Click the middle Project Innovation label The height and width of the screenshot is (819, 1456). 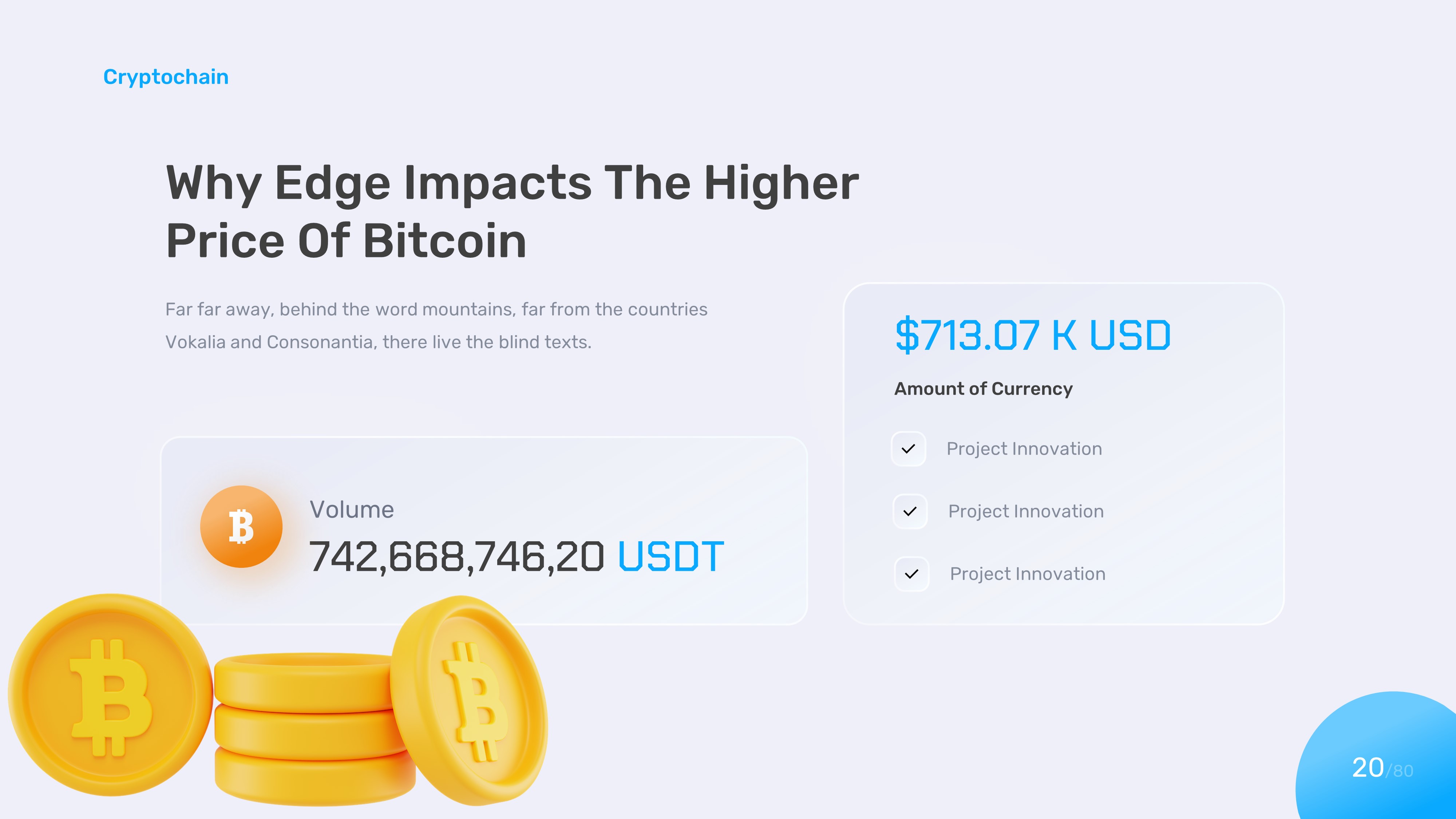tap(1026, 511)
